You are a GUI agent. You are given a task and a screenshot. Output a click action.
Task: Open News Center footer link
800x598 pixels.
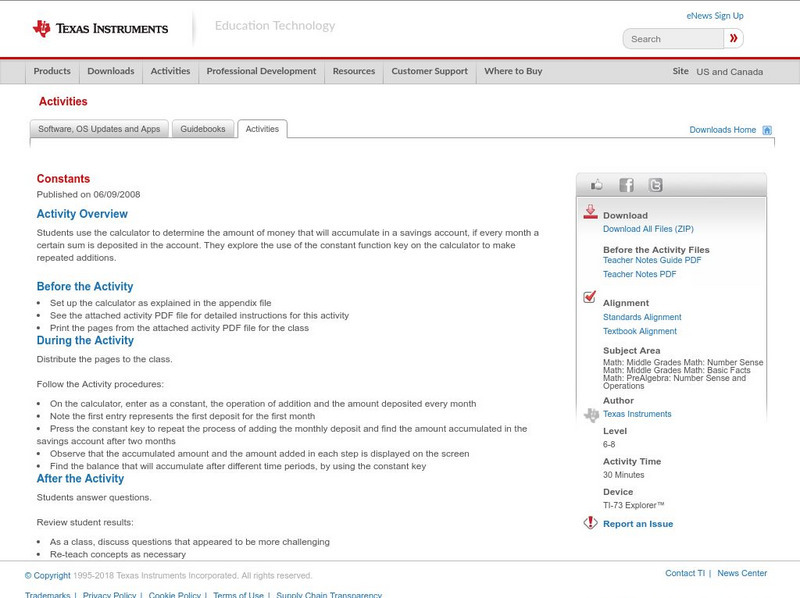[x=742, y=574]
